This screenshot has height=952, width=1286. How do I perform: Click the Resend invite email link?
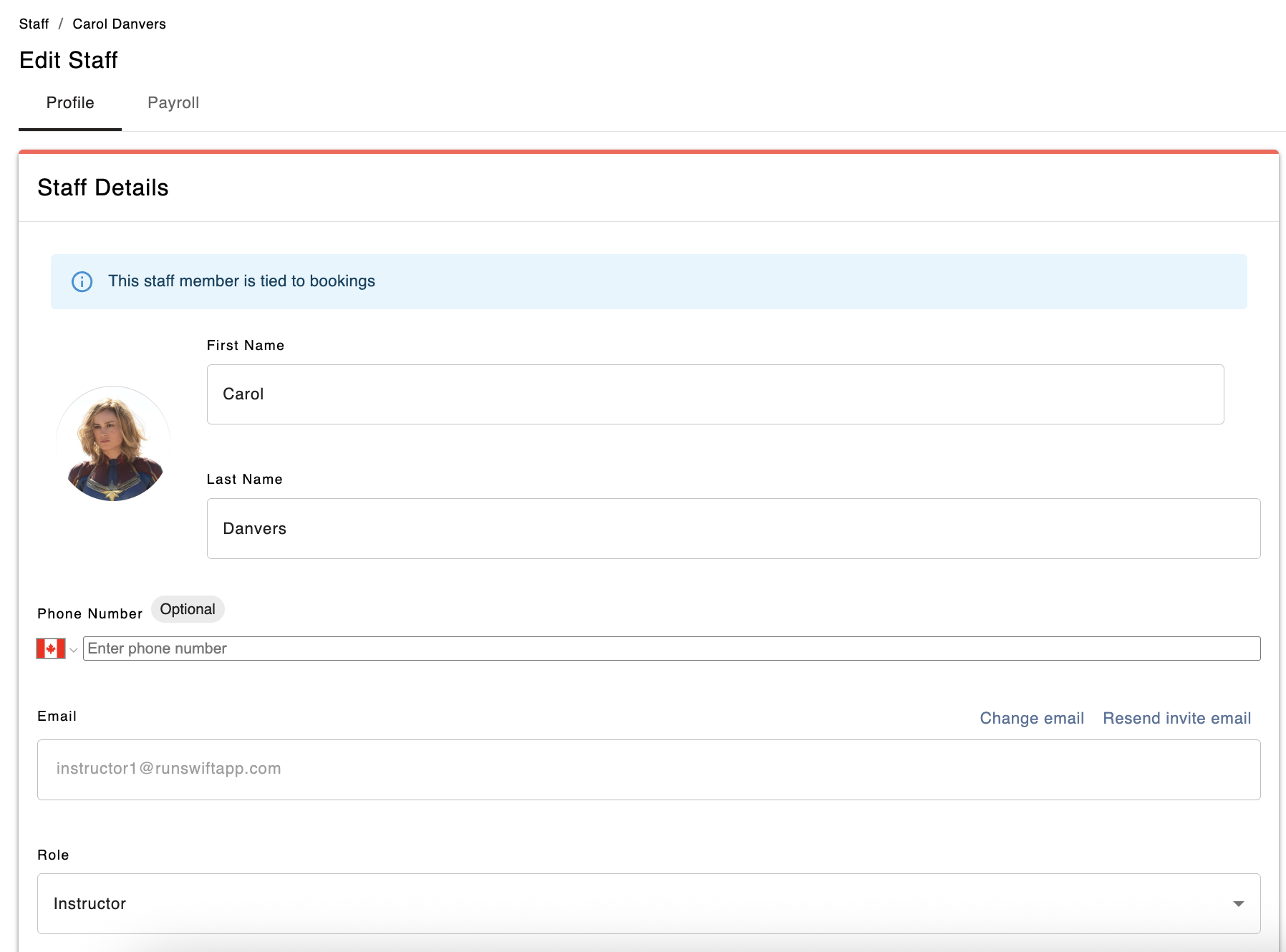point(1176,718)
